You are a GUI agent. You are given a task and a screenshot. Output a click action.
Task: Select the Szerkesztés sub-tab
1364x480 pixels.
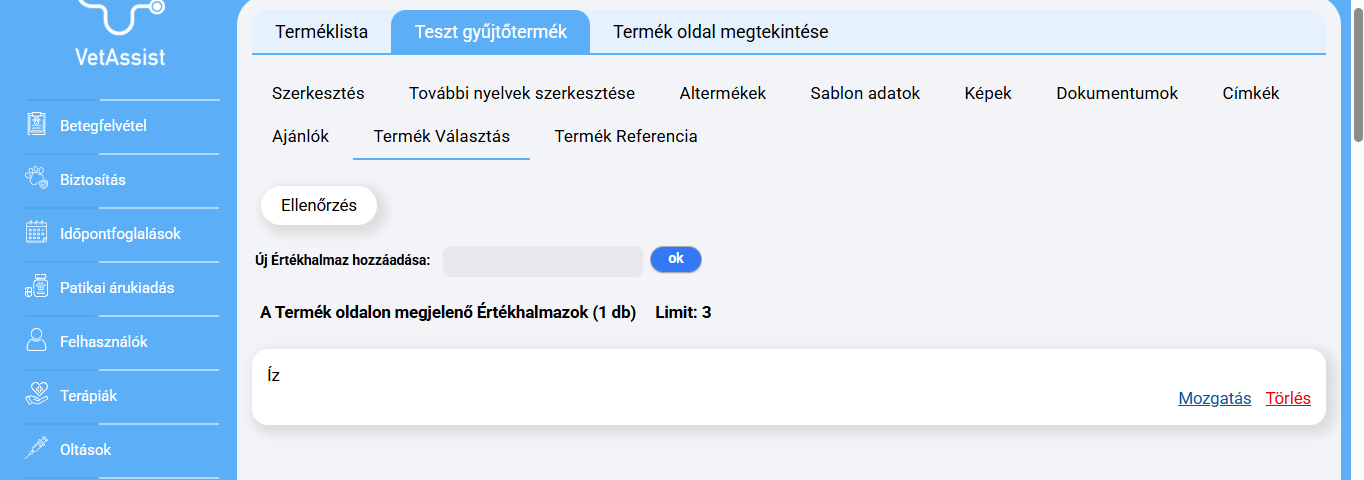point(318,94)
